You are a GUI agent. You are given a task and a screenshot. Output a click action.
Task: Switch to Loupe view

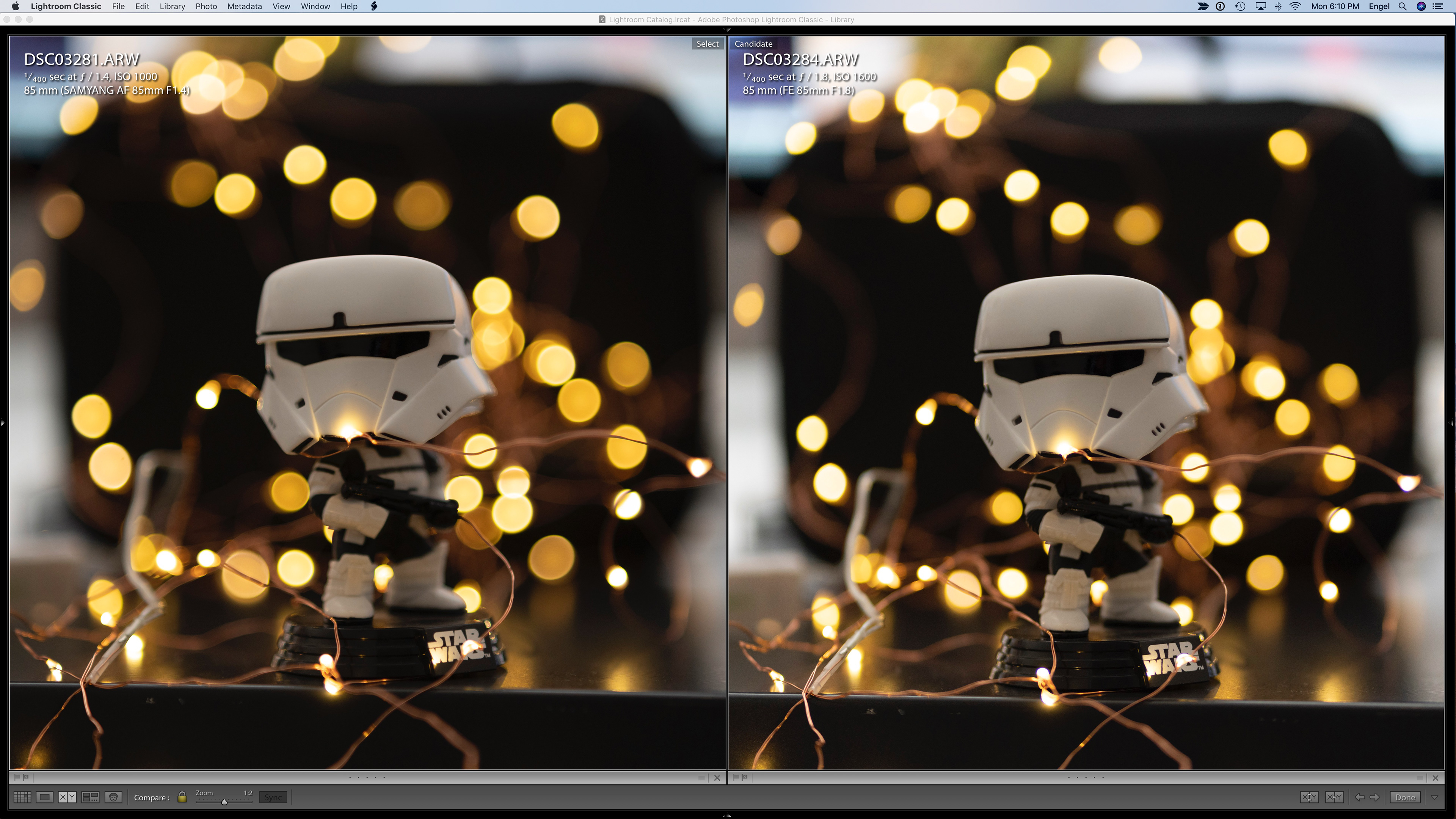tap(45, 797)
